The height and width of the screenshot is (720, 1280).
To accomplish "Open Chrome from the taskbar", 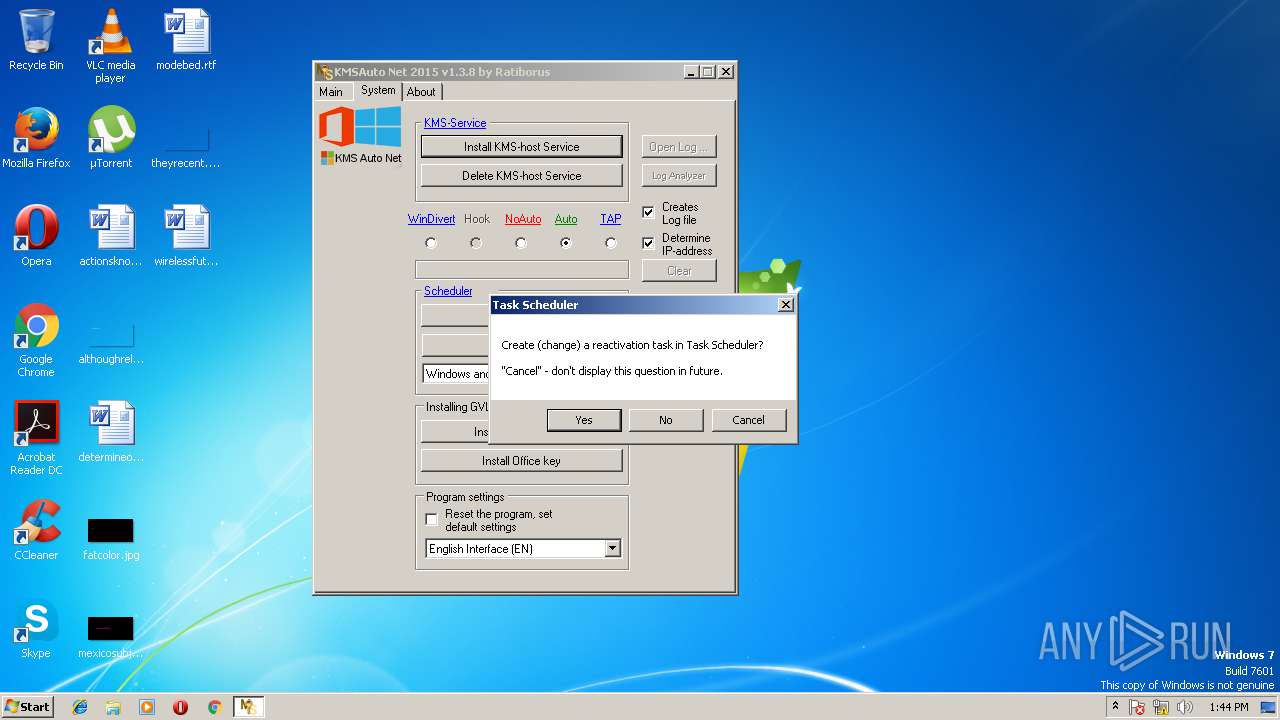I will [214, 707].
